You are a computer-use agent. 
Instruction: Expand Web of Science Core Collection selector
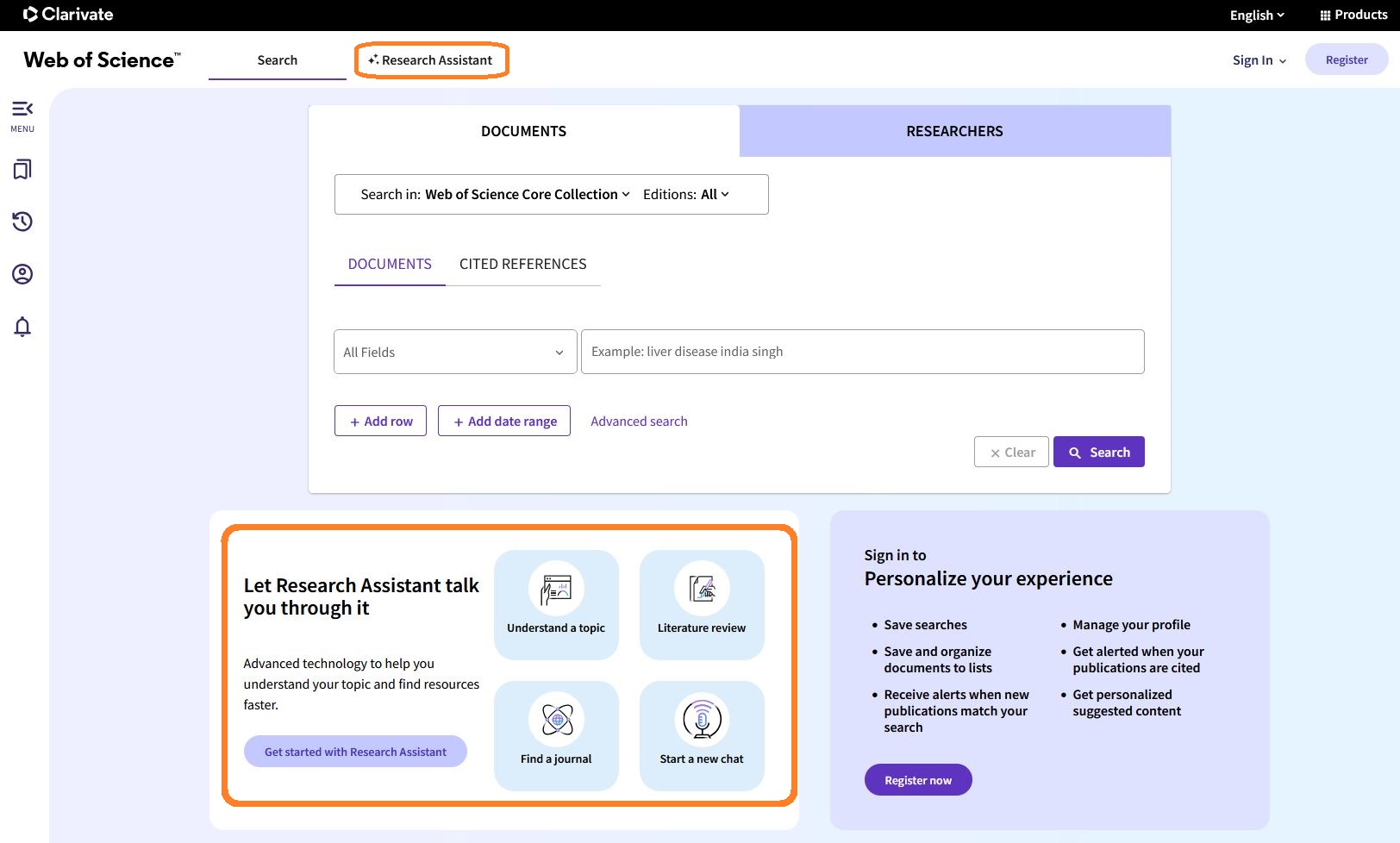pyautogui.click(x=527, y=195)
